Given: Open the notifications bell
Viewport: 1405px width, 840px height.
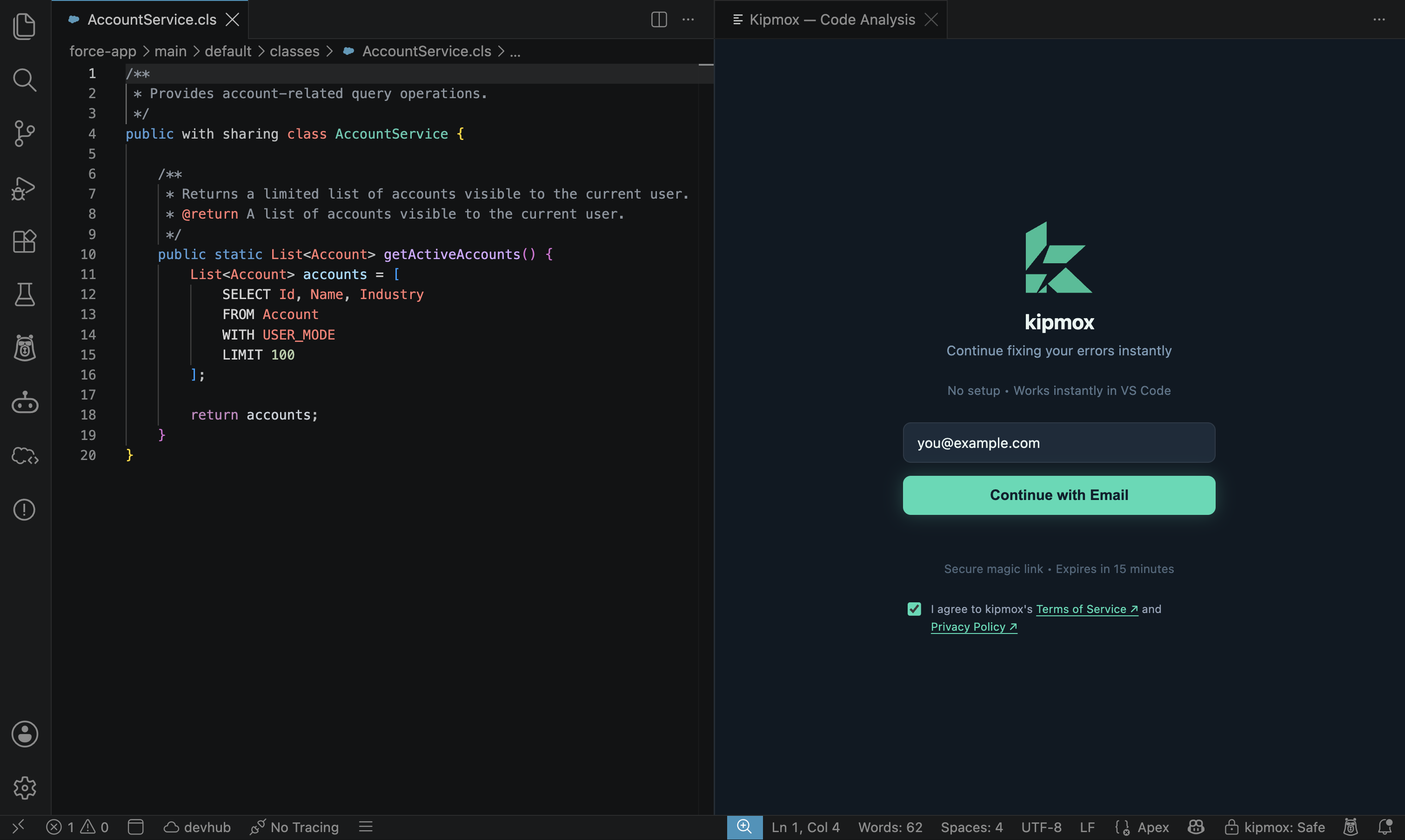Looking at the screenshot, I should click(1385, 827).
